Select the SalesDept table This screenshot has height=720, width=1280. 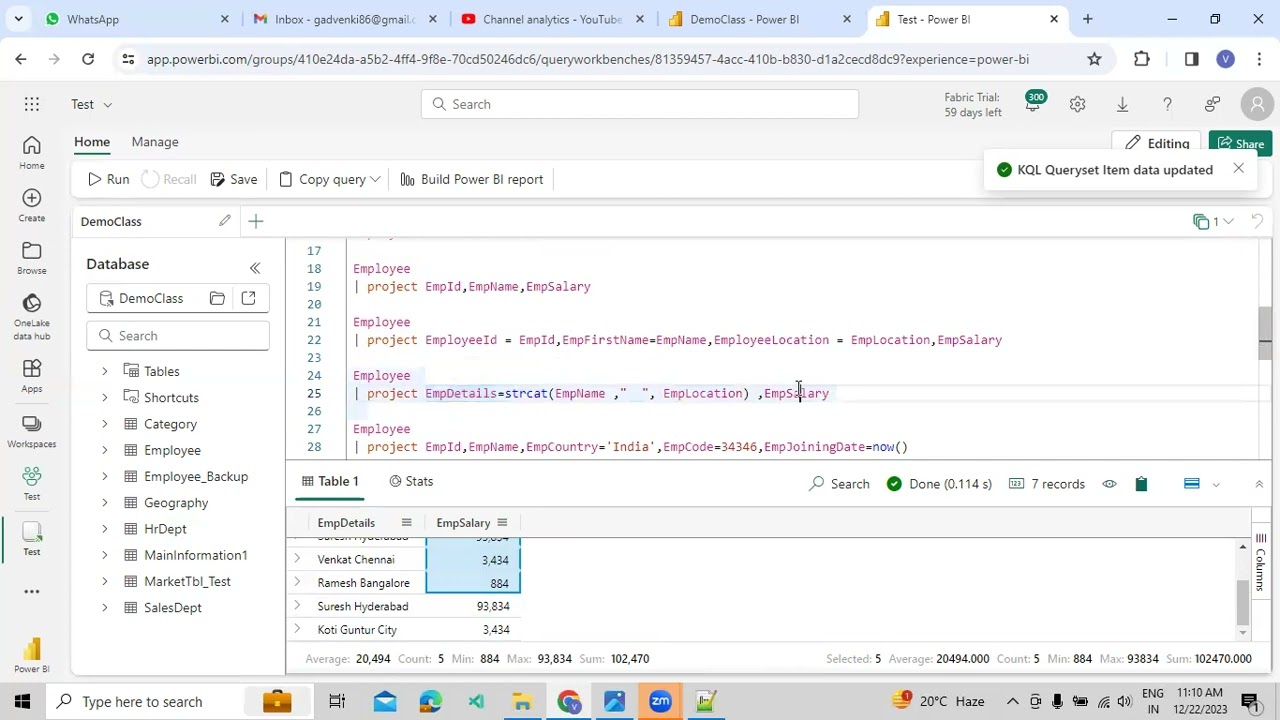pyautogui.click(x=172, y=608)
